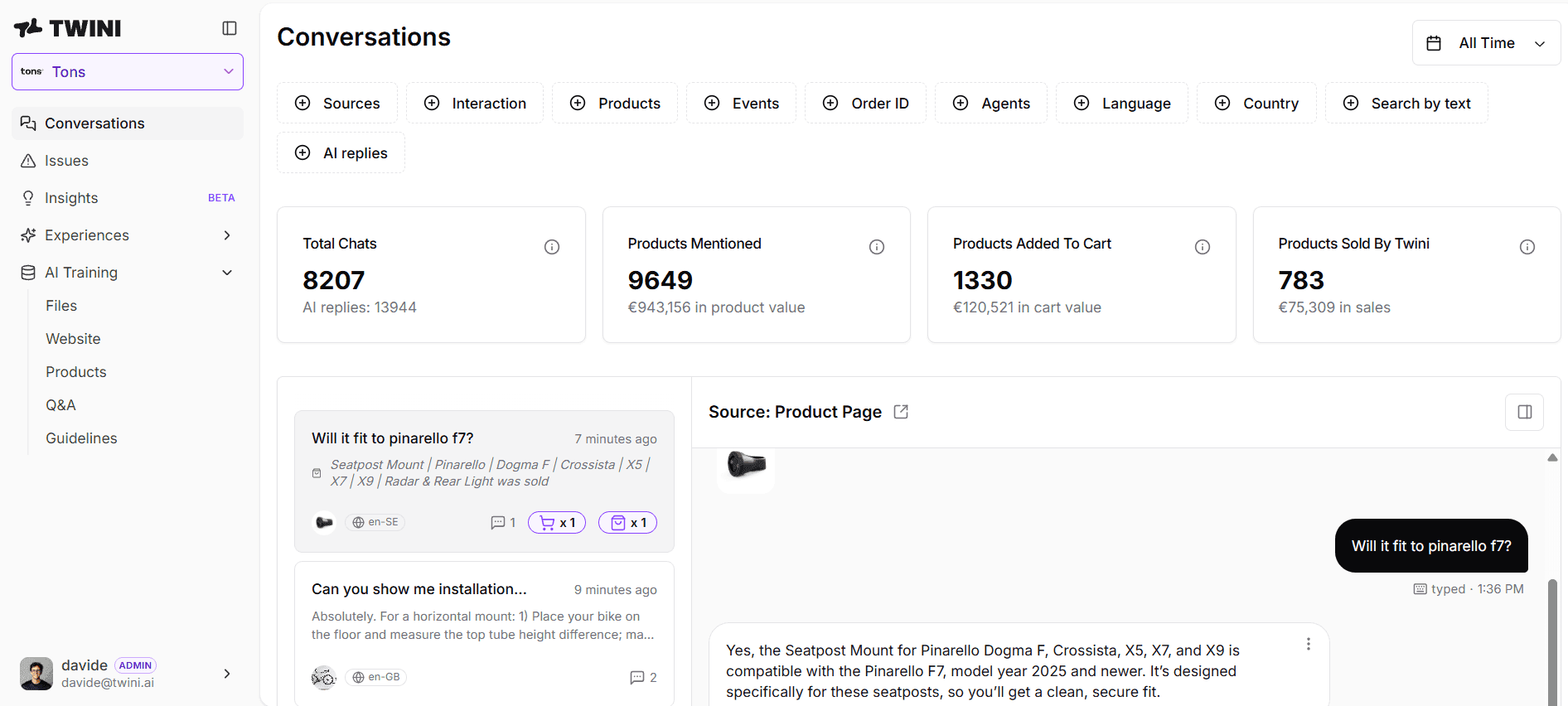1568x706 pixels.
Task: Click info icon on Total Chats card
Action: click(552, 247)
